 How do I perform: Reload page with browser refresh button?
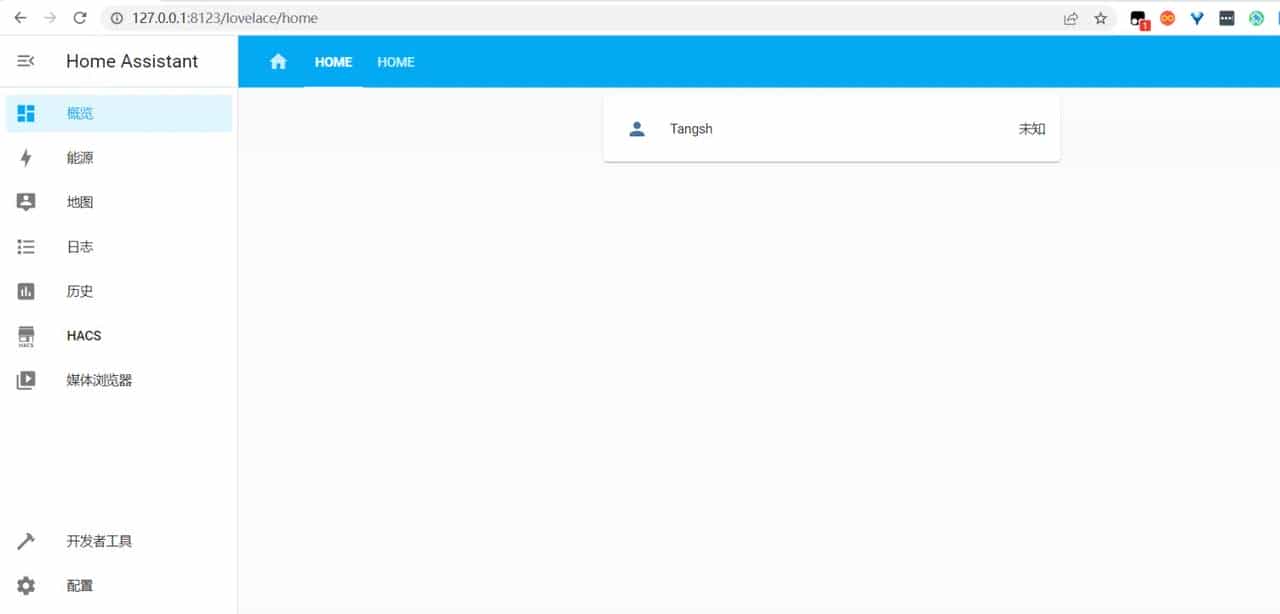[79, 17]
